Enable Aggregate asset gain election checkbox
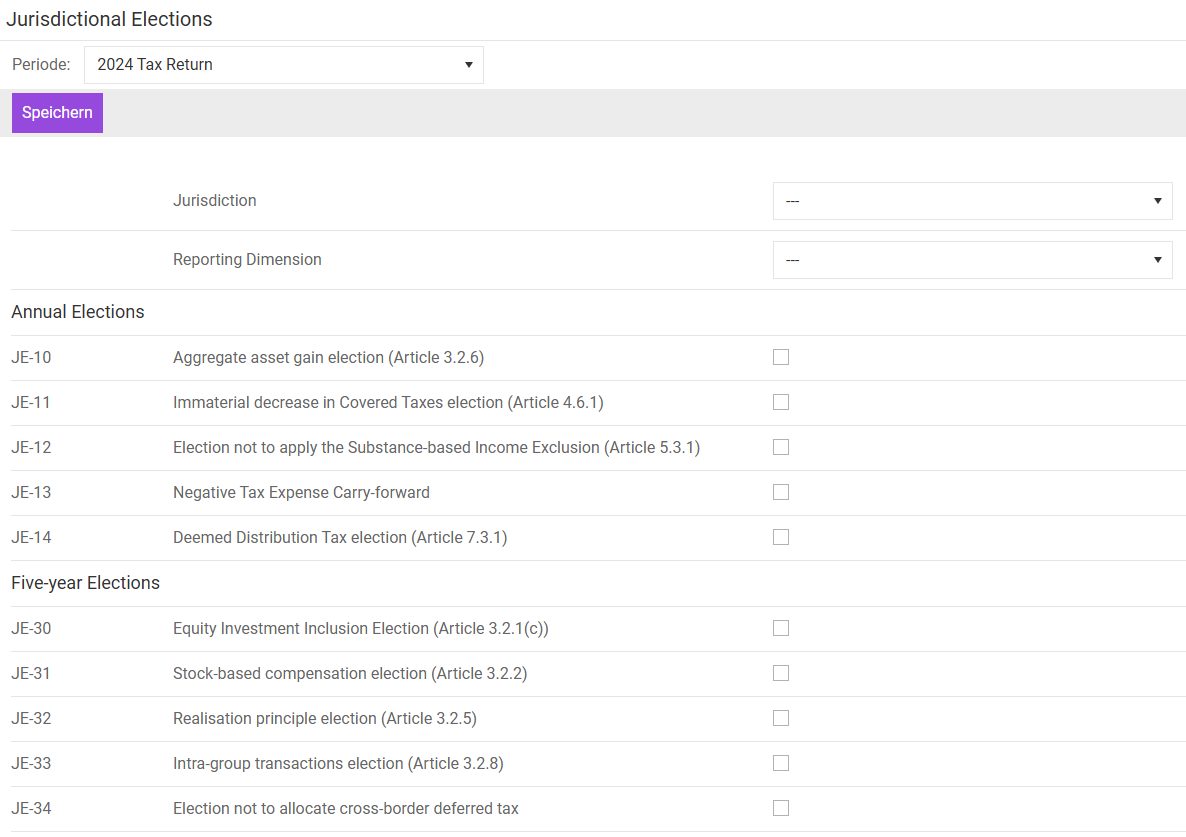Screen dimensions: 1186x837 pyautogui.click(x=781, y=358)
